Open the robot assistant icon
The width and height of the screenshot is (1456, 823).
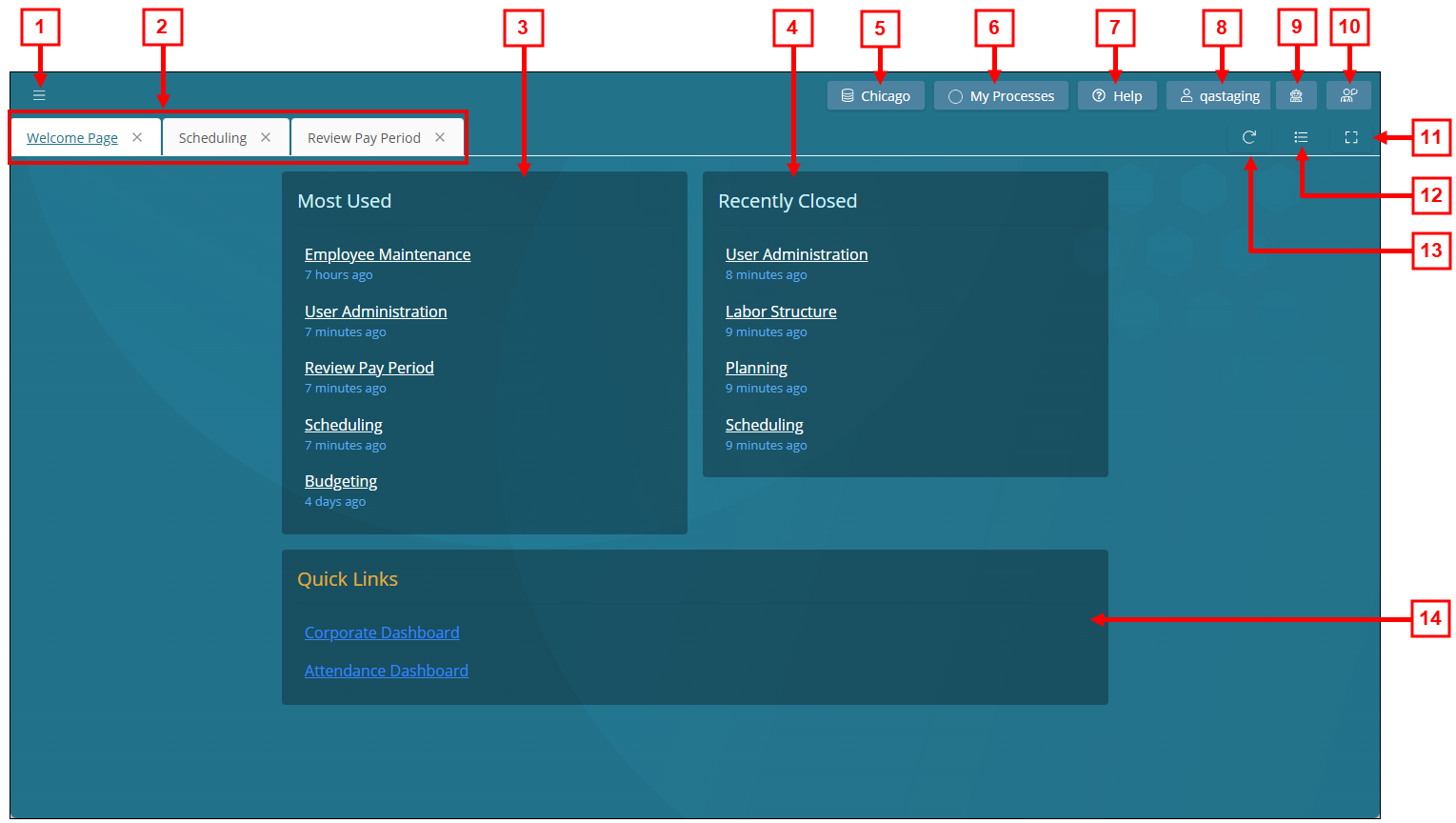(x=1296, y=95)
